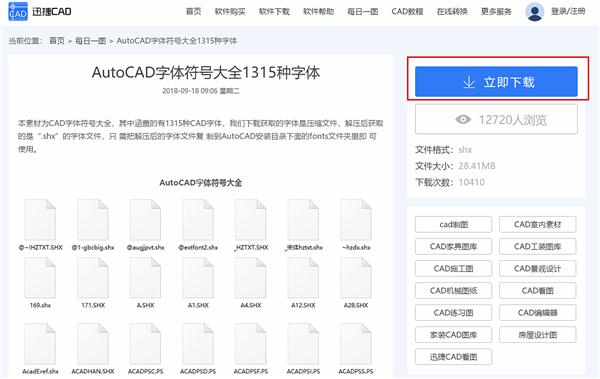
Task: Click the A.SHX file icon
Action: click(145, 278)
